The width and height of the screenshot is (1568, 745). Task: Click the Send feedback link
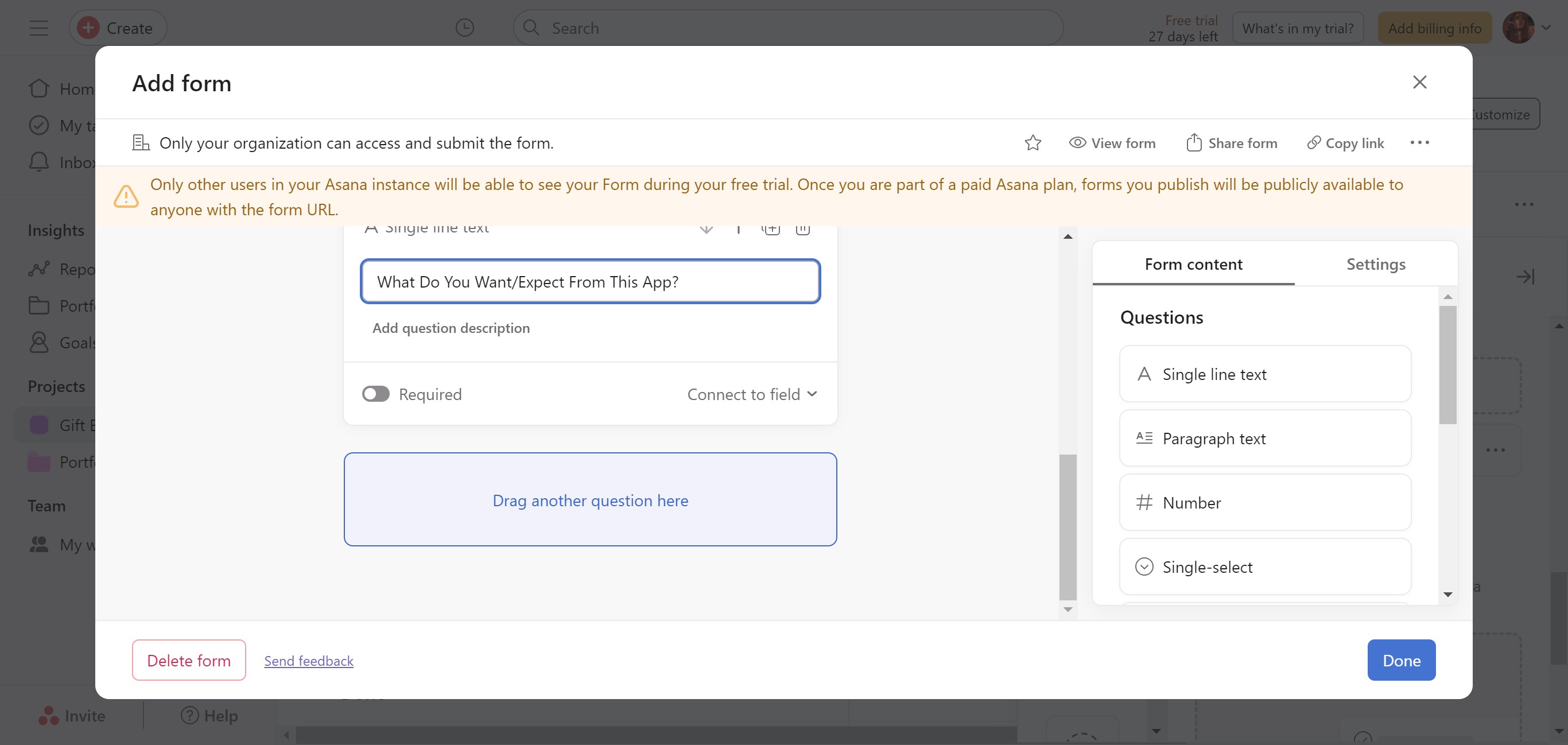(x=309, y=661)
